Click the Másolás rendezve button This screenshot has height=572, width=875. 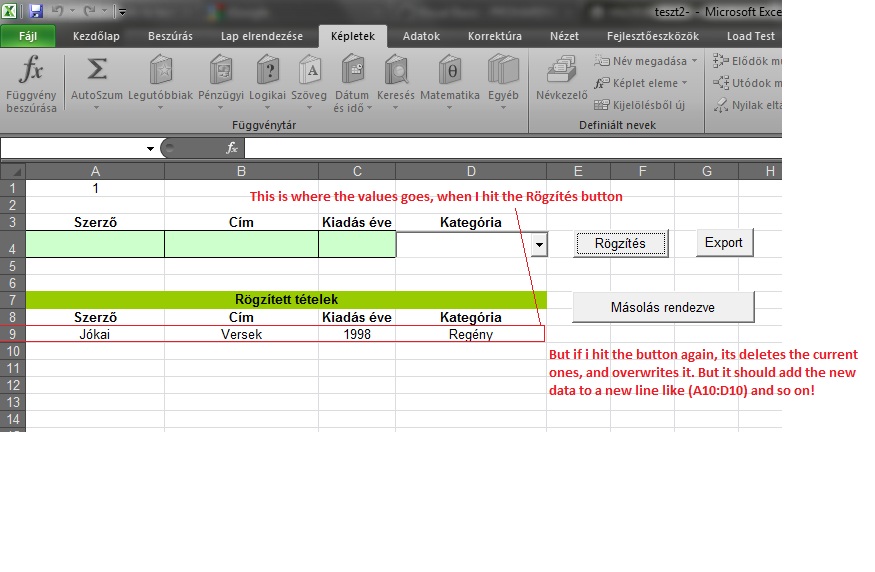click(x=663, y=307)
